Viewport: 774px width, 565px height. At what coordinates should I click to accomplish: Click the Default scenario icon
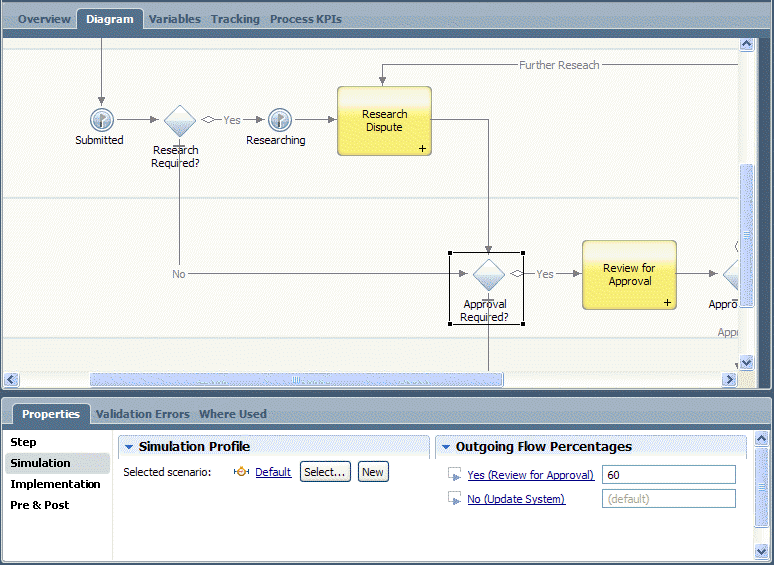pyautogui.click(x=241, y=472)
